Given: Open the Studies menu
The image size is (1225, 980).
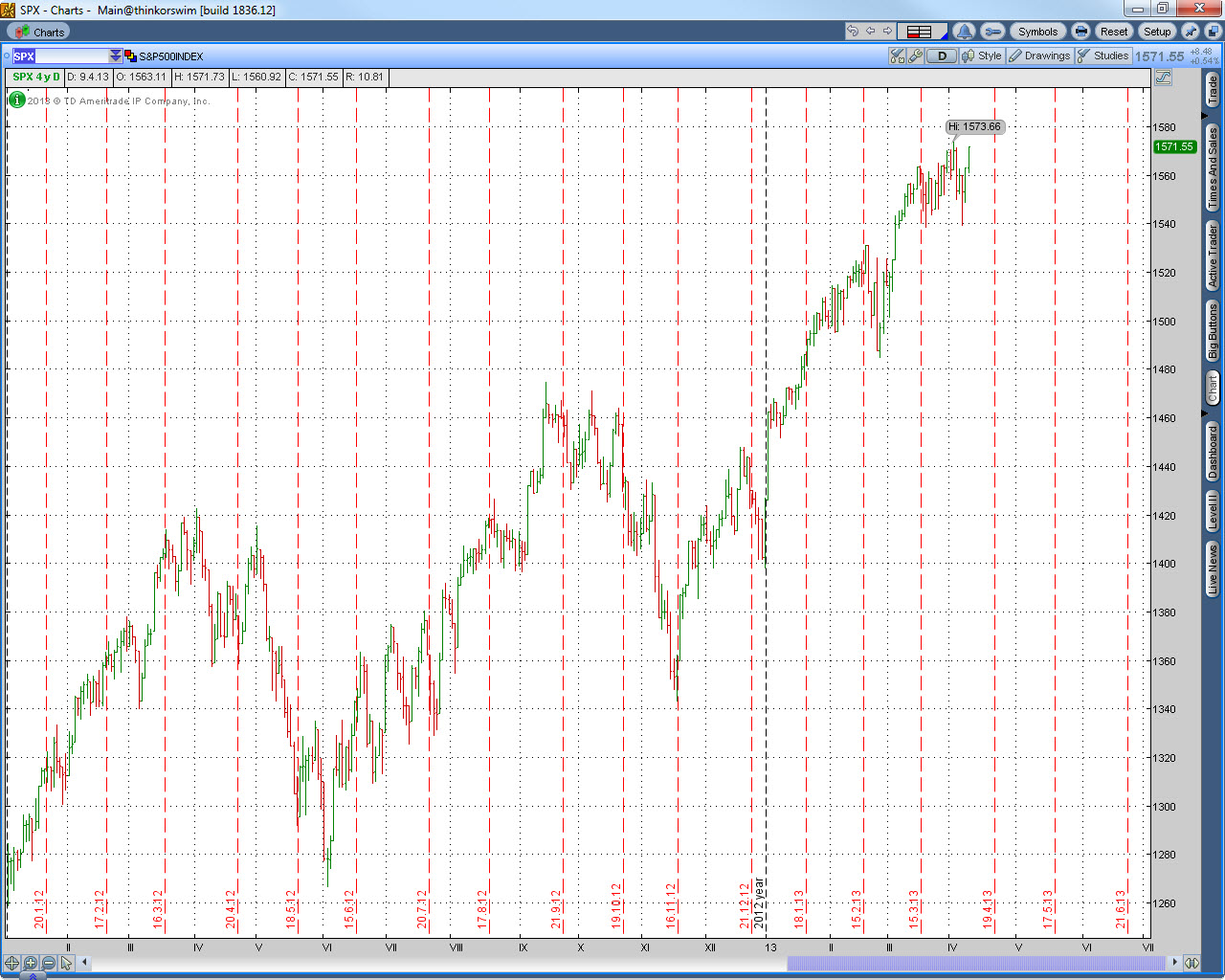Looking at the screenshot, I should [x=1103, y=56].
